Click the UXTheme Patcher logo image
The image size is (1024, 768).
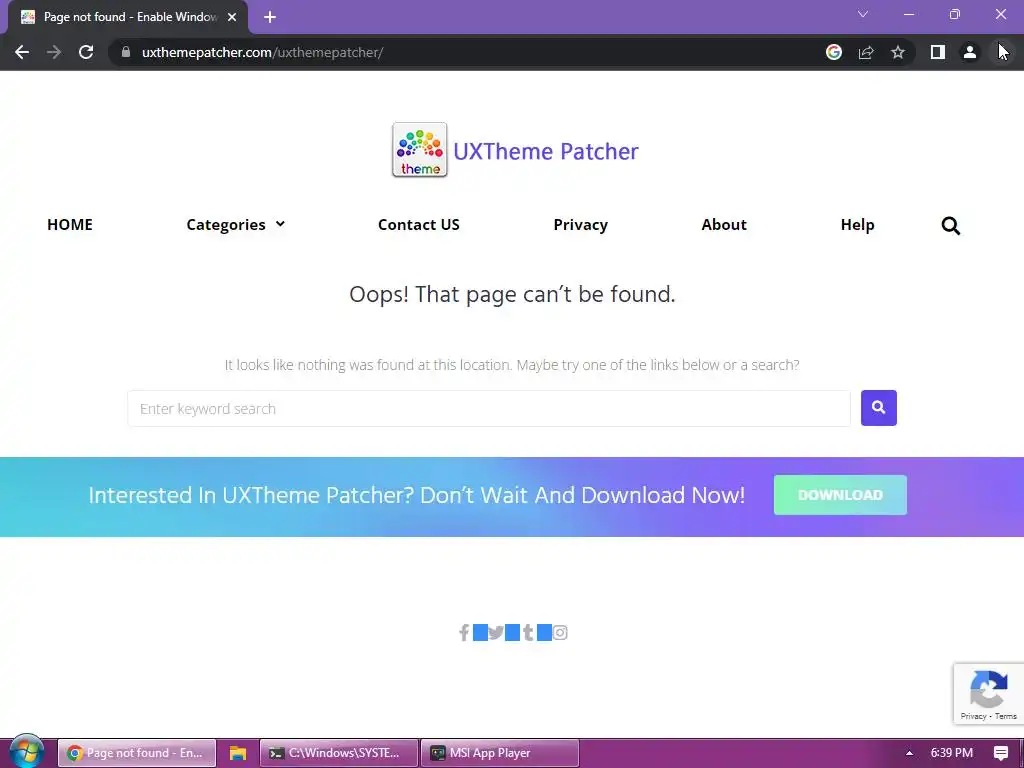coord(419,150)
